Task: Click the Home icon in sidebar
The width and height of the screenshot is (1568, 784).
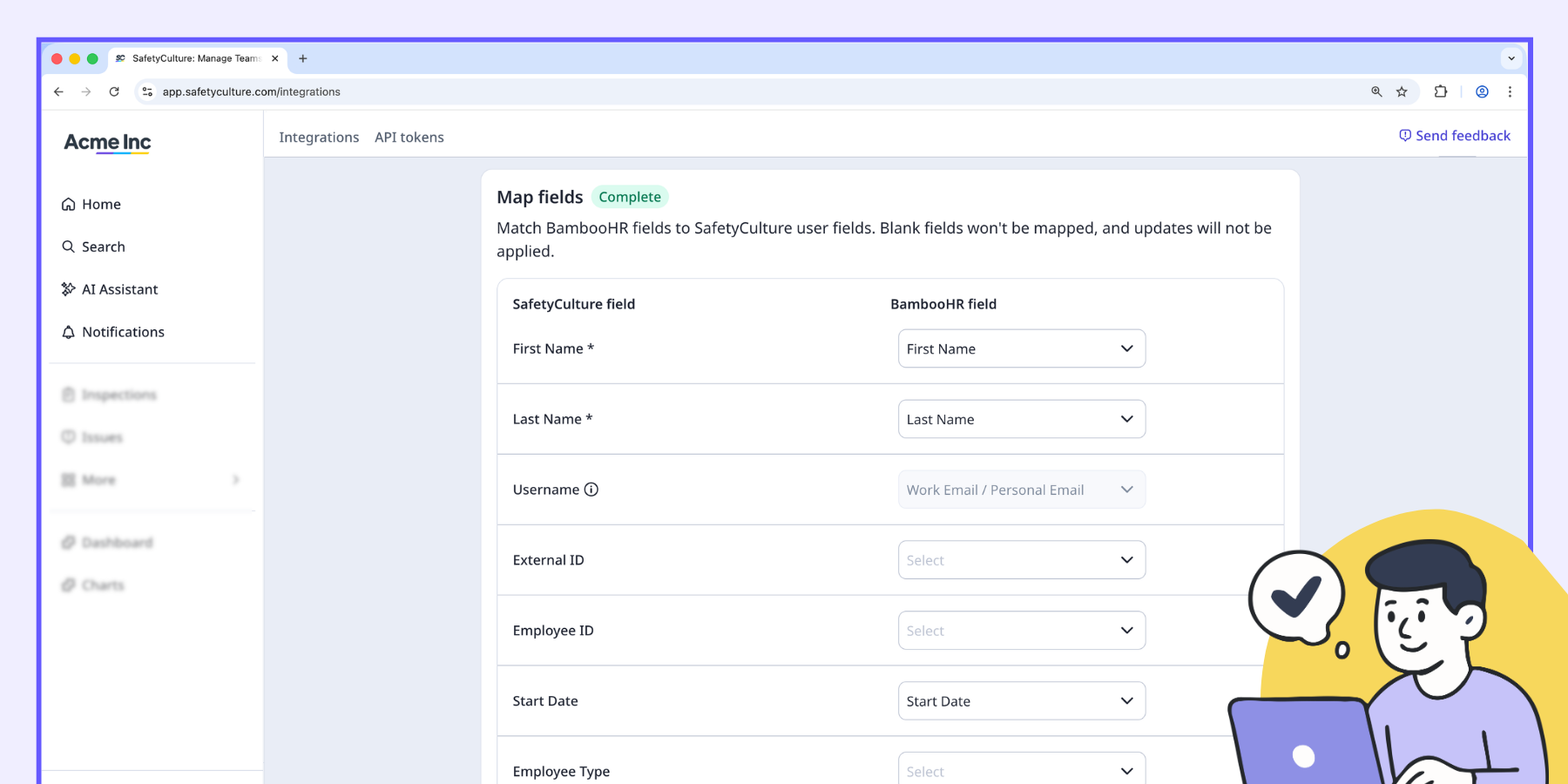Action: (x=68, y=205)
